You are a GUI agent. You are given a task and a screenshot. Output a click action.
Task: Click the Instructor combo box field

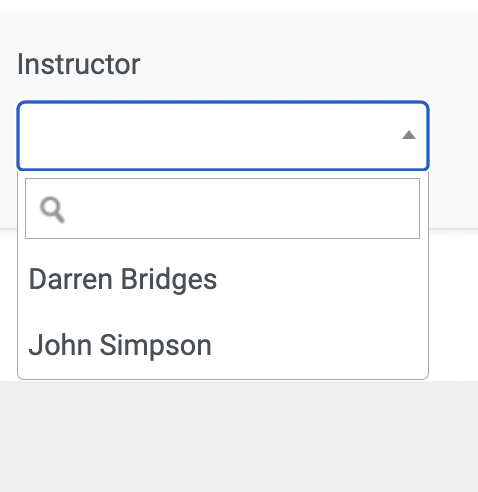[x=223, y=136]
